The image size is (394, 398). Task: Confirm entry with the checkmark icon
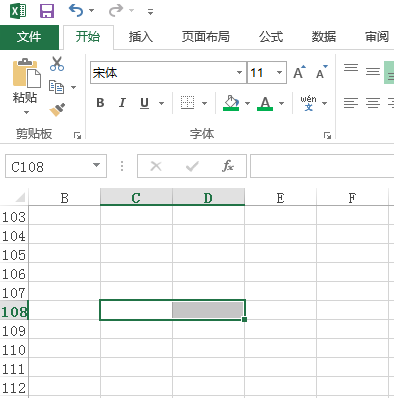point(192,166)
